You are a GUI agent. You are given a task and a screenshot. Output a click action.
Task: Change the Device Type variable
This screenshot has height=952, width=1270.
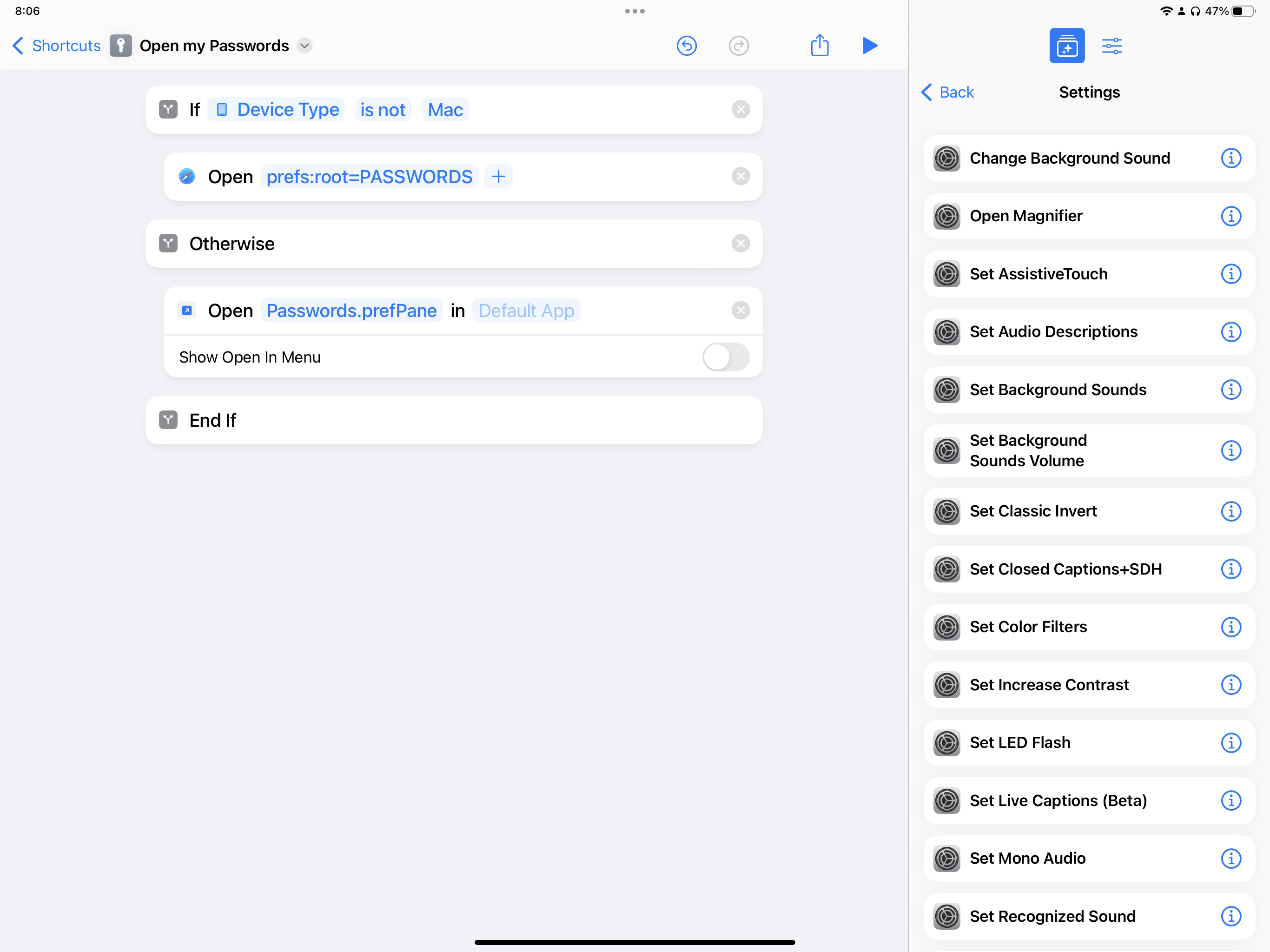(x=277, y=109)
